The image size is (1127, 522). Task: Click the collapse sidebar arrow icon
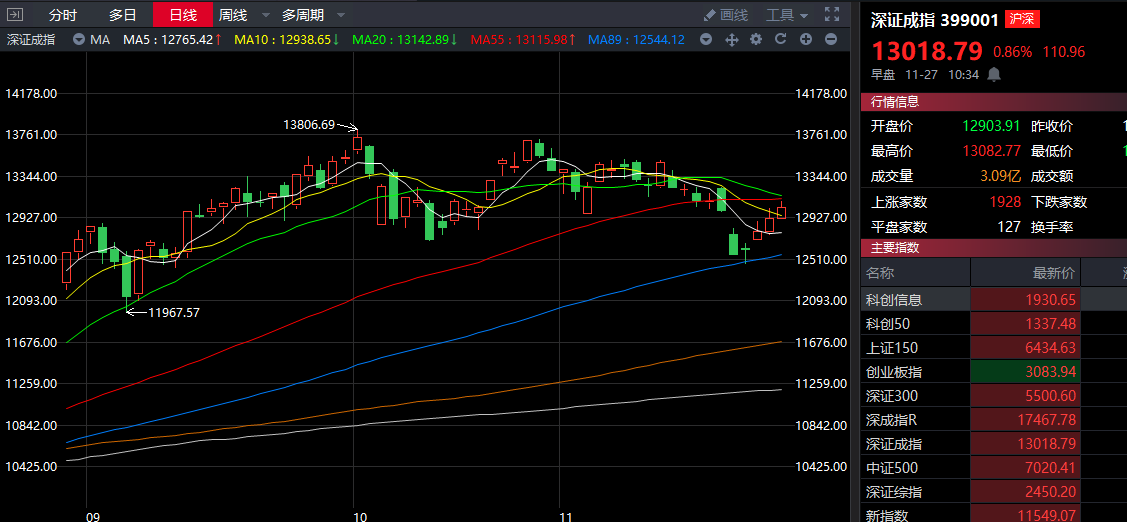click(16, 15)
